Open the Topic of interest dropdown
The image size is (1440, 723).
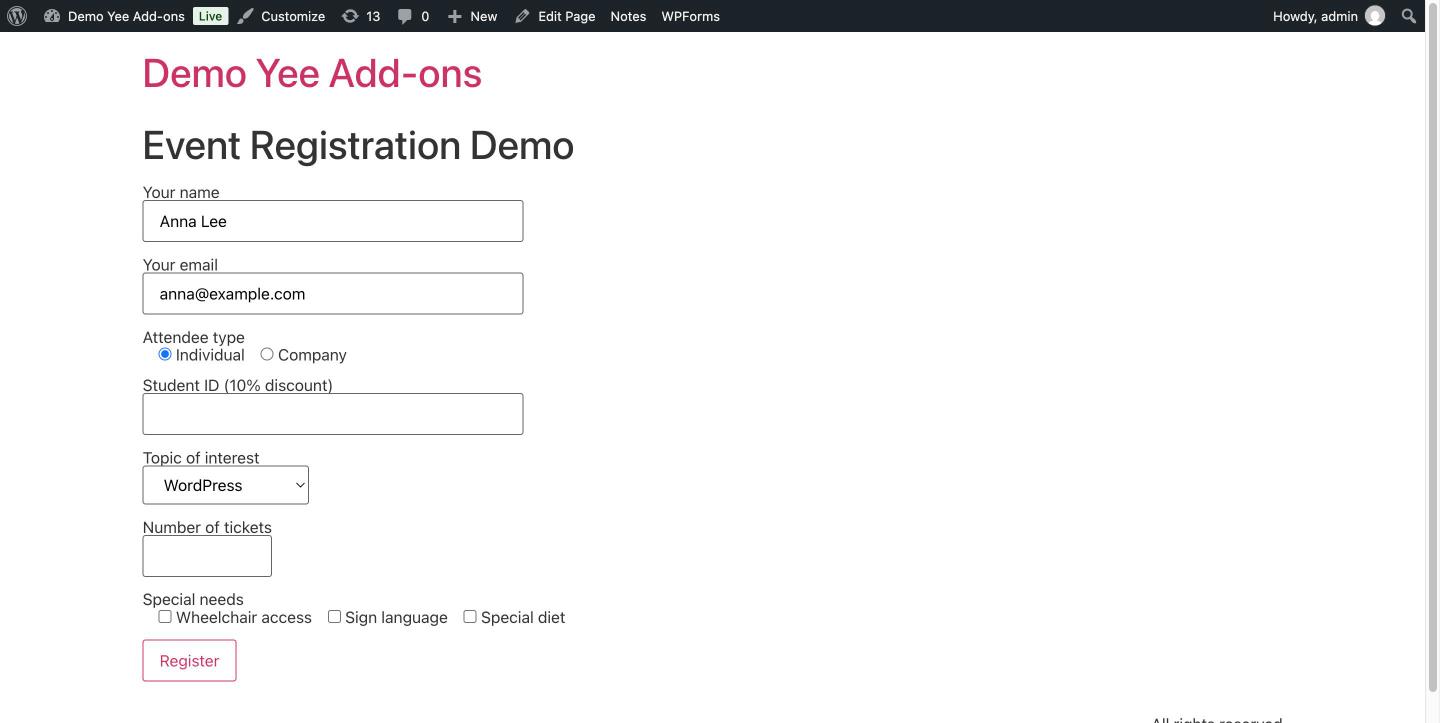click(x=226, y=485)
